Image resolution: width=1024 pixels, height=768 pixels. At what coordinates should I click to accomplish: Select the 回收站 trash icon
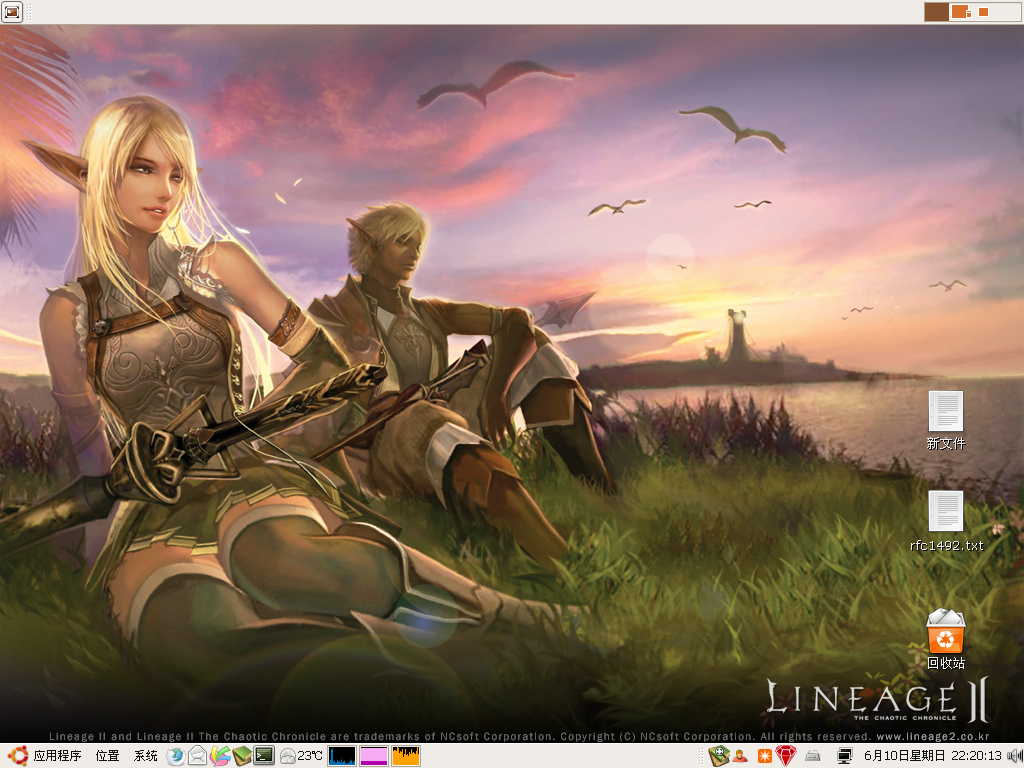pyautogui.click(x=946, y=639)
